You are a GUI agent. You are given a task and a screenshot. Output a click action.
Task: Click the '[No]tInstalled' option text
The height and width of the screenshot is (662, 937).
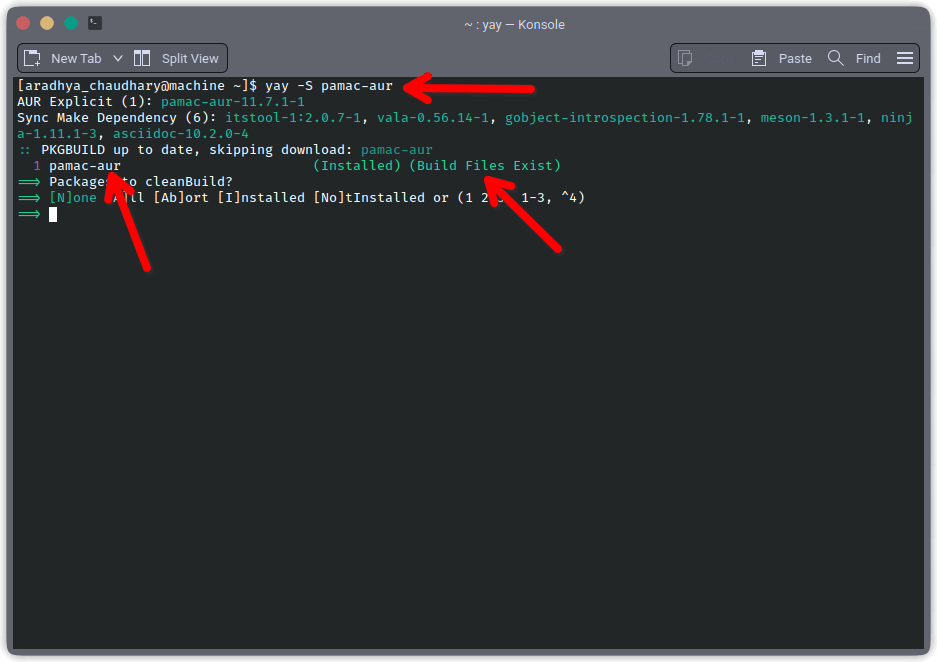point(369,198)
